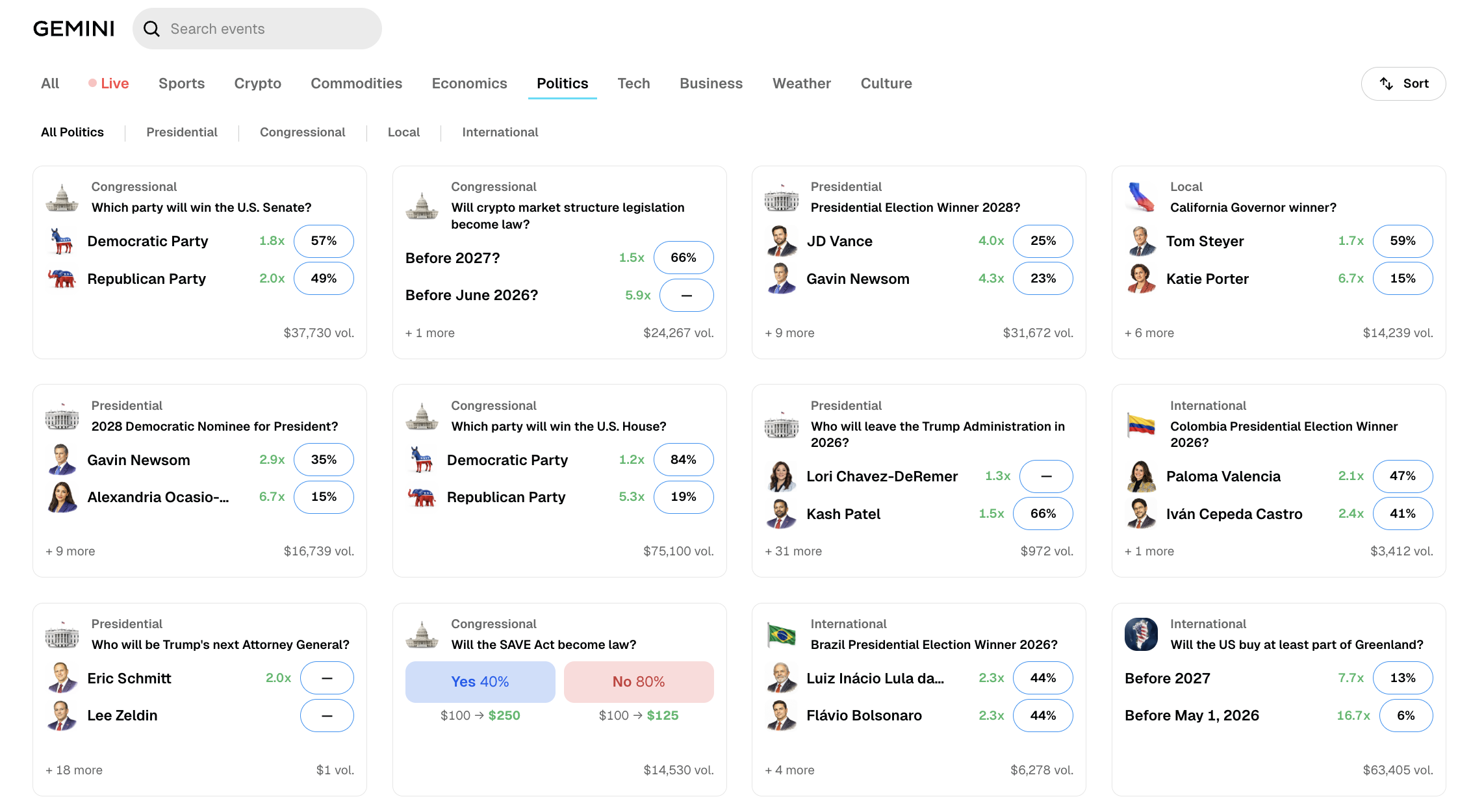This screenshot has width=1471, height=812.
Task: Open the Sort options
Action: (x=1403, y=84)
